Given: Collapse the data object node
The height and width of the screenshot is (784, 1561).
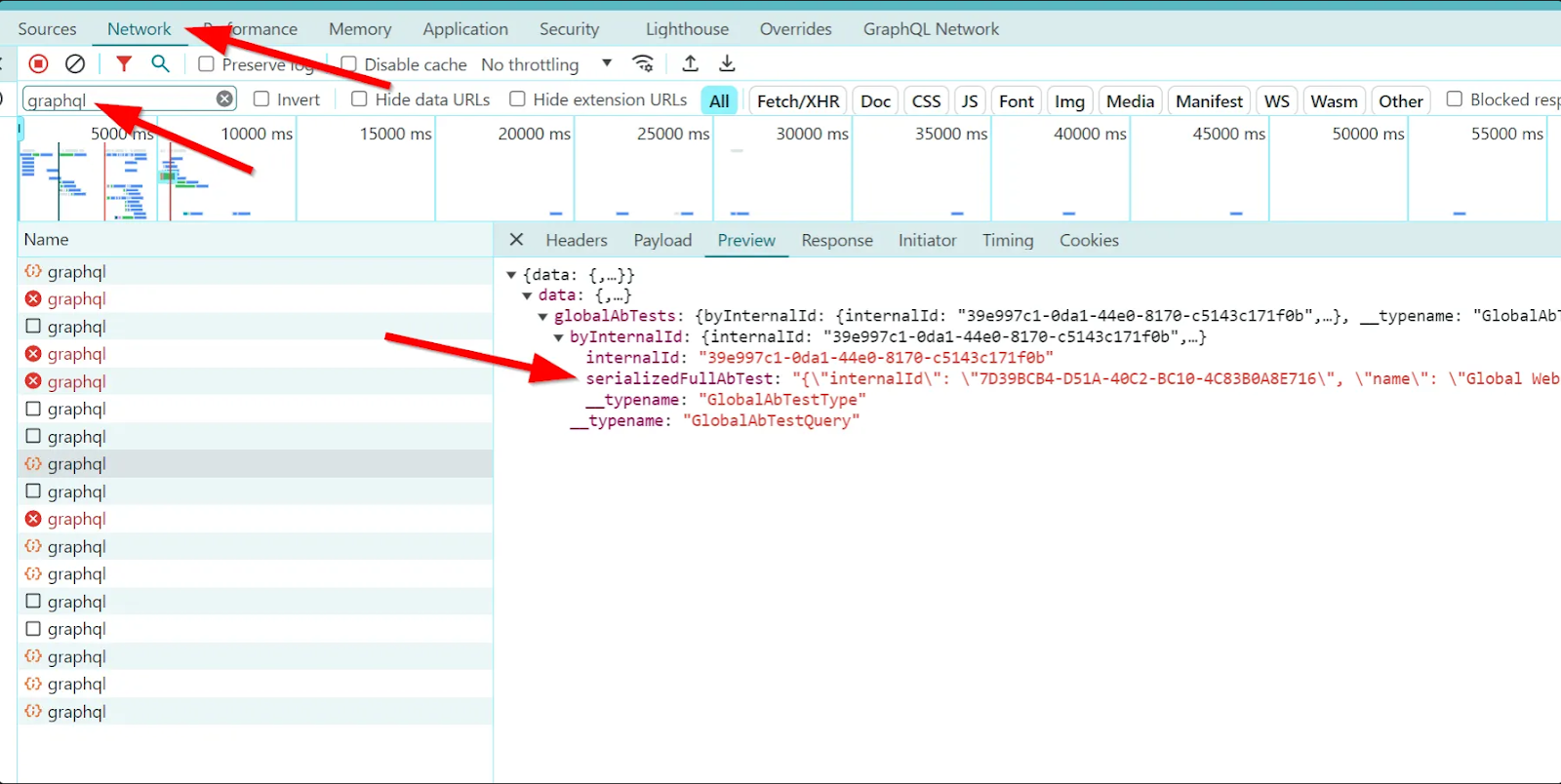Looking at the screenshot, I should click(x=527, y=295).
